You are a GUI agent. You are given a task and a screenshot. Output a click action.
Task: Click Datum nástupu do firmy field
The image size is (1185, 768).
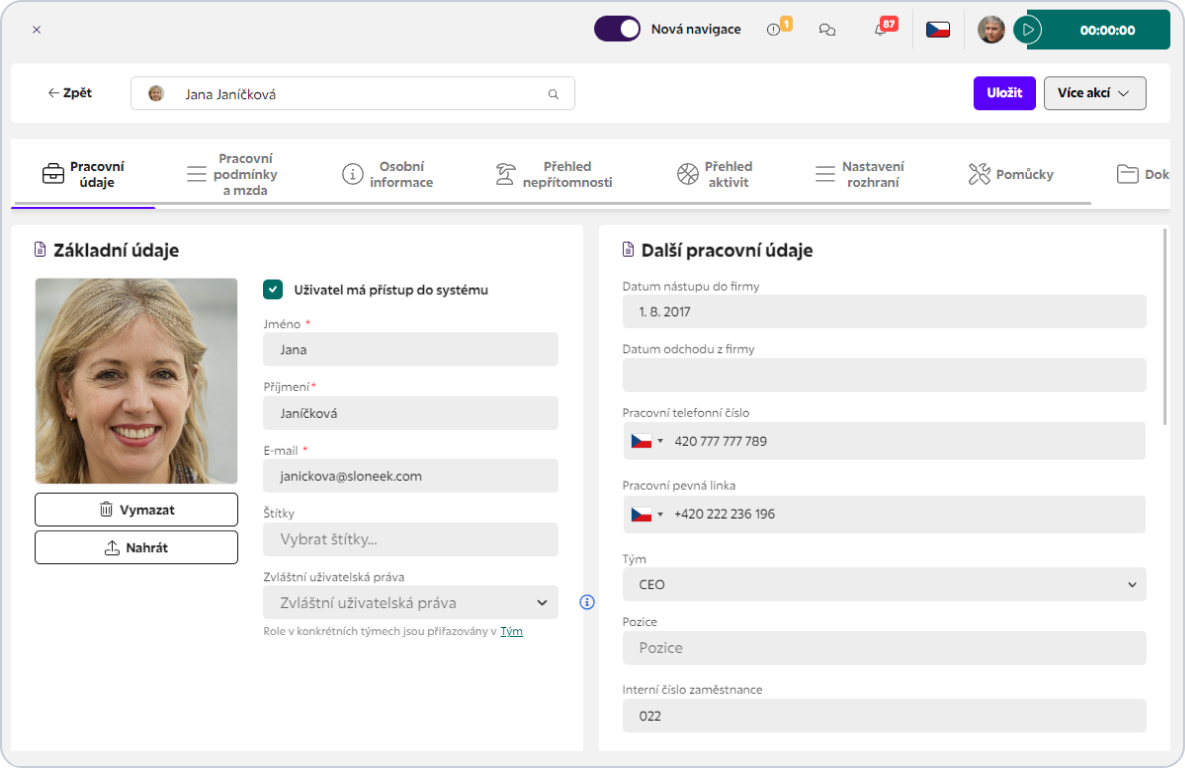point(884,311)
